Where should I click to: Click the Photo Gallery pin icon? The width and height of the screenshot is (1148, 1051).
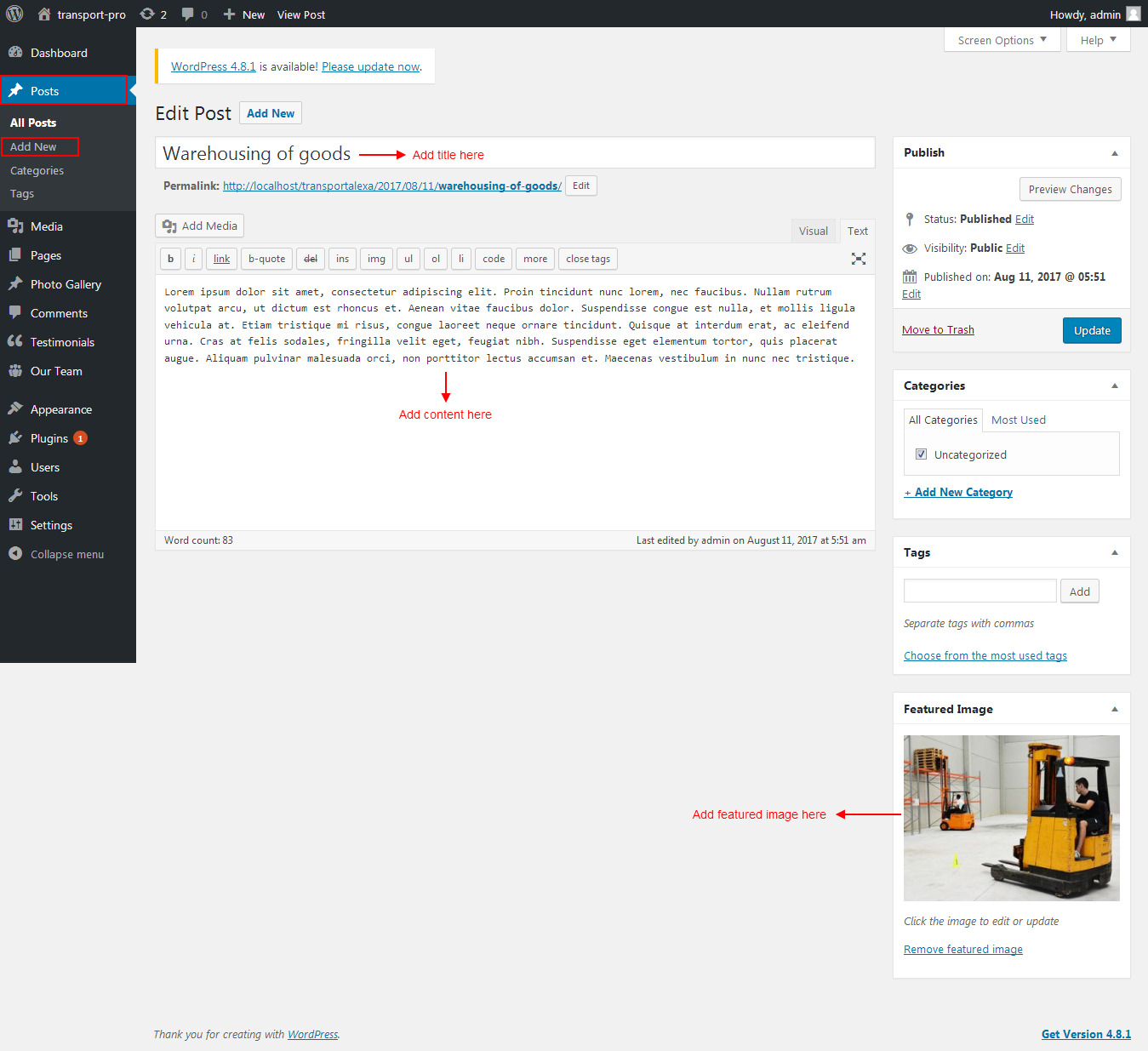click(x=15, y=283)
